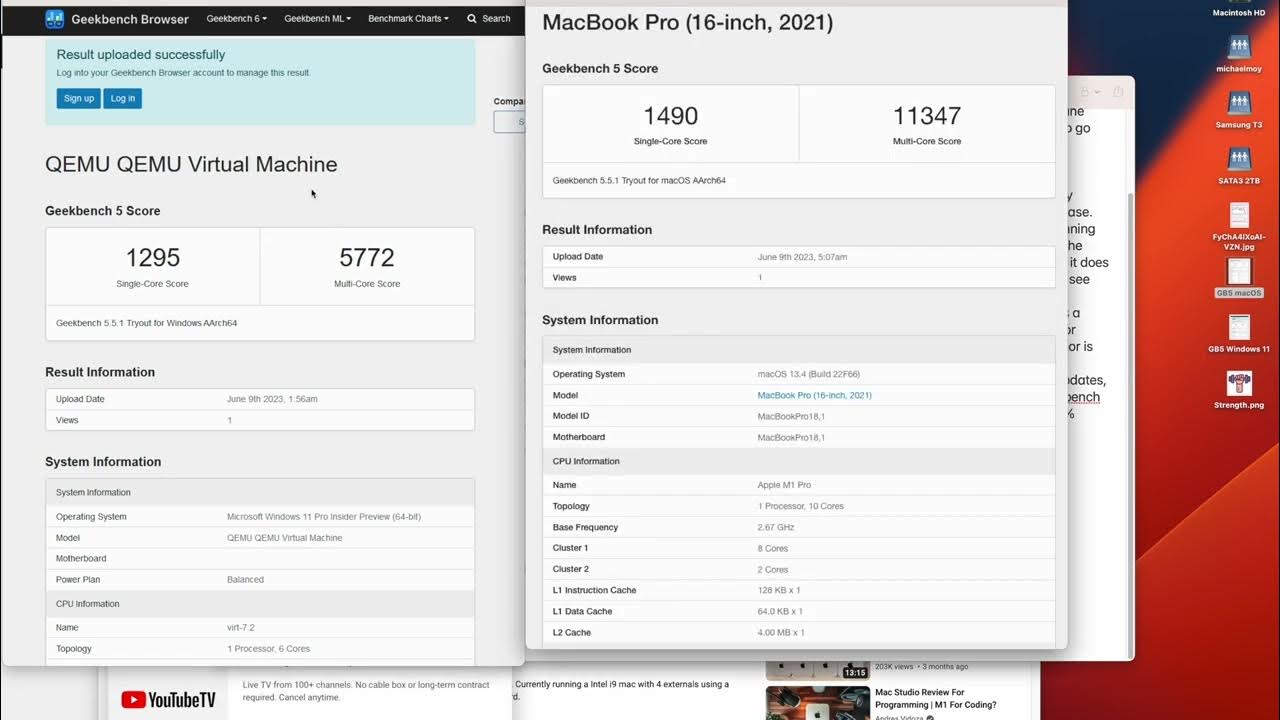This screenshot has height=720, width=1280.
Task: Click the 1490 Single-Core Score value
Action: tap(671, 115)
